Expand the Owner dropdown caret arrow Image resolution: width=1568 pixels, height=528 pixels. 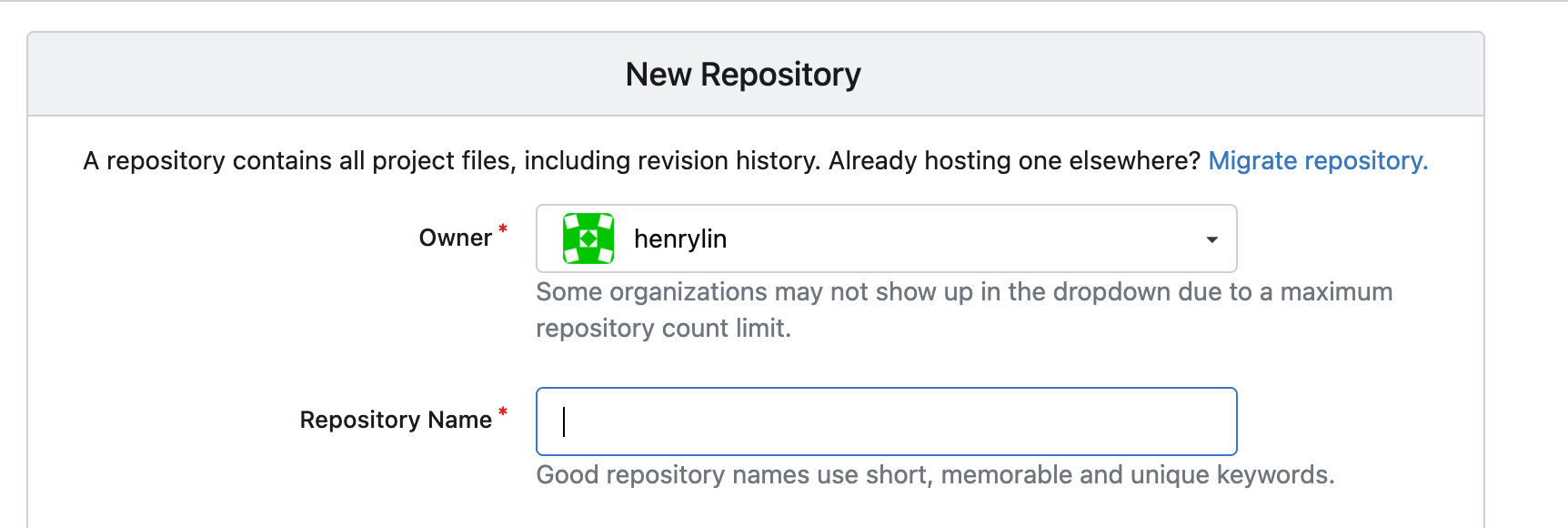tap(1211, 239)
